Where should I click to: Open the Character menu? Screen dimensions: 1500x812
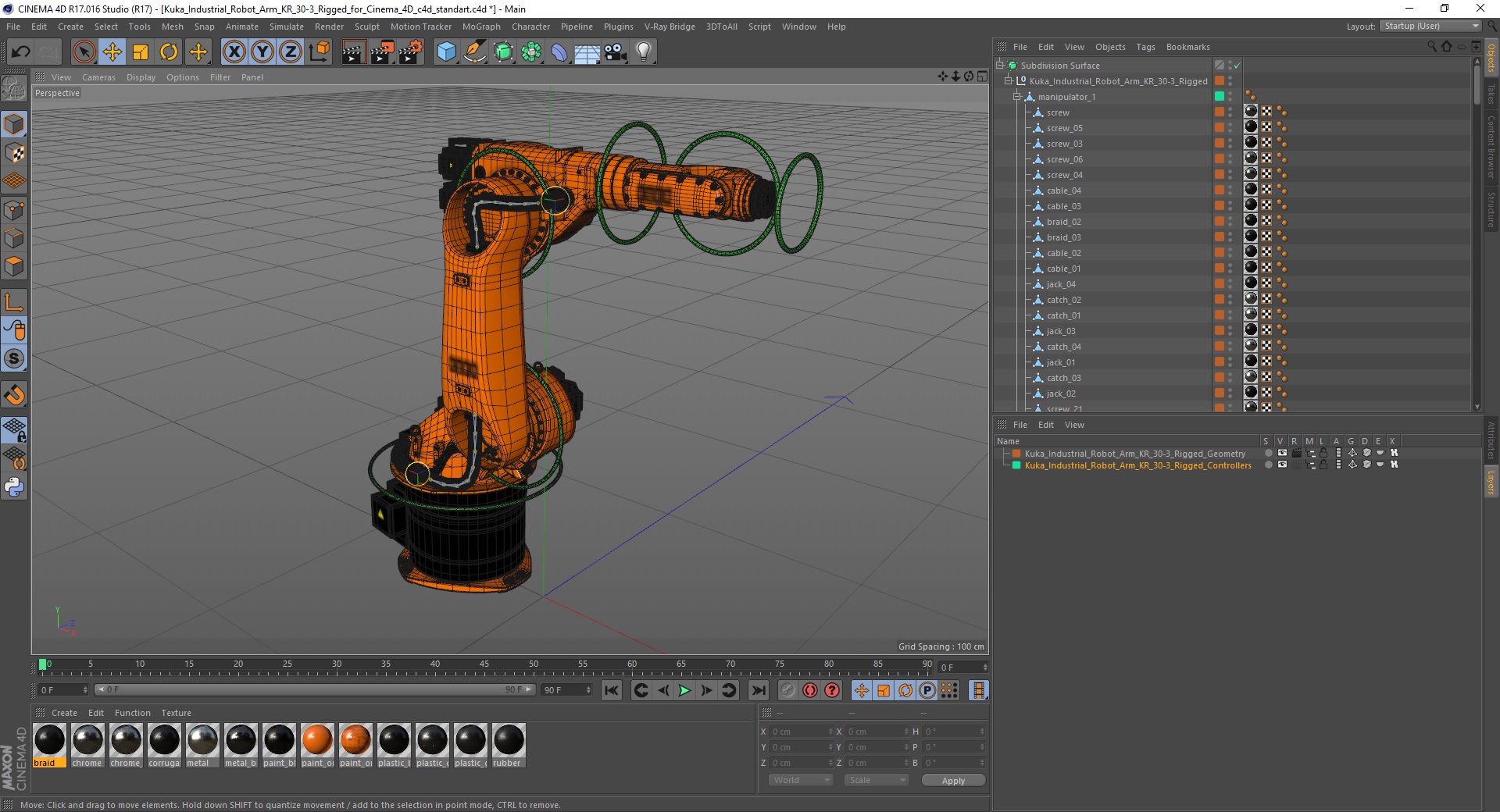530,27
